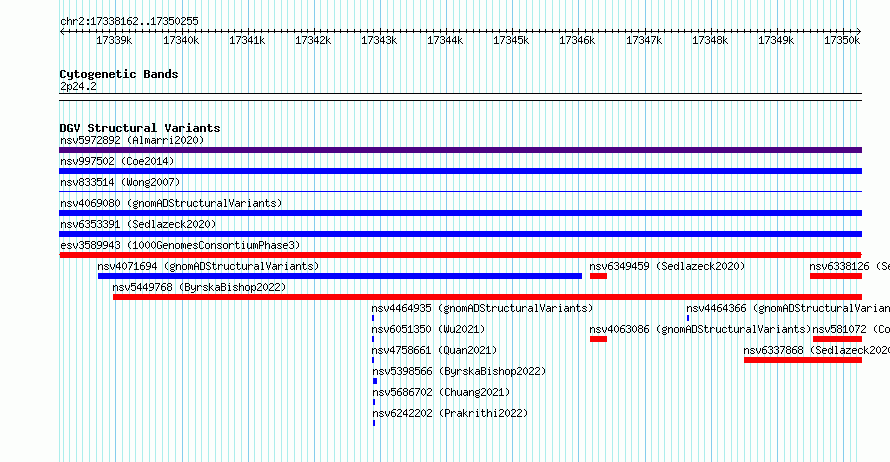This screenshot has width=890, height=462.
Task: Click the Cytogenetic Bands track title
Action: [119, 74]
